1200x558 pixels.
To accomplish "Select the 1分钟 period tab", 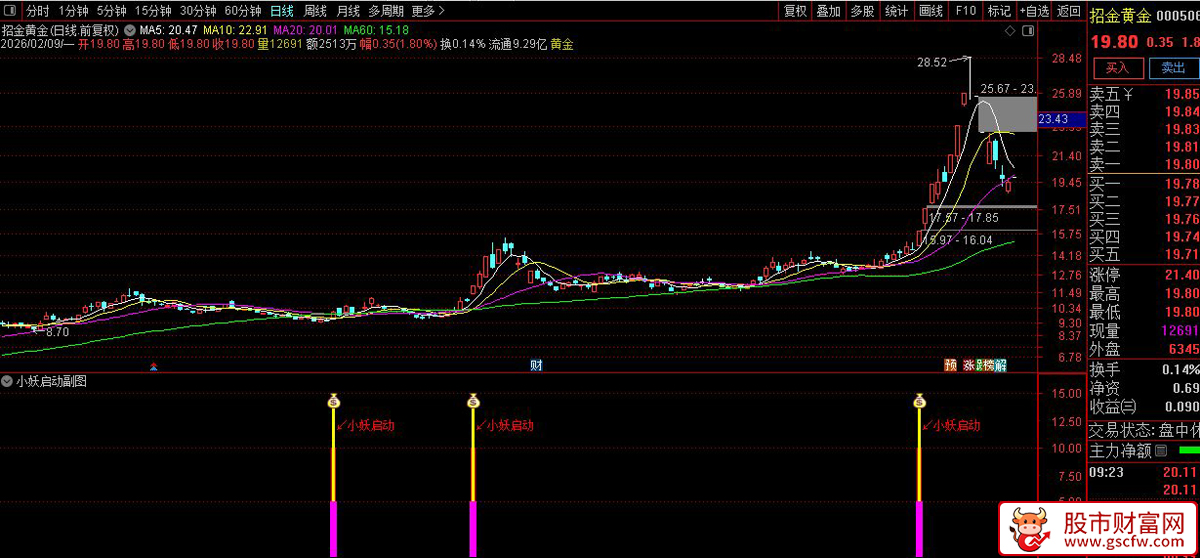I will click(75, 11).
